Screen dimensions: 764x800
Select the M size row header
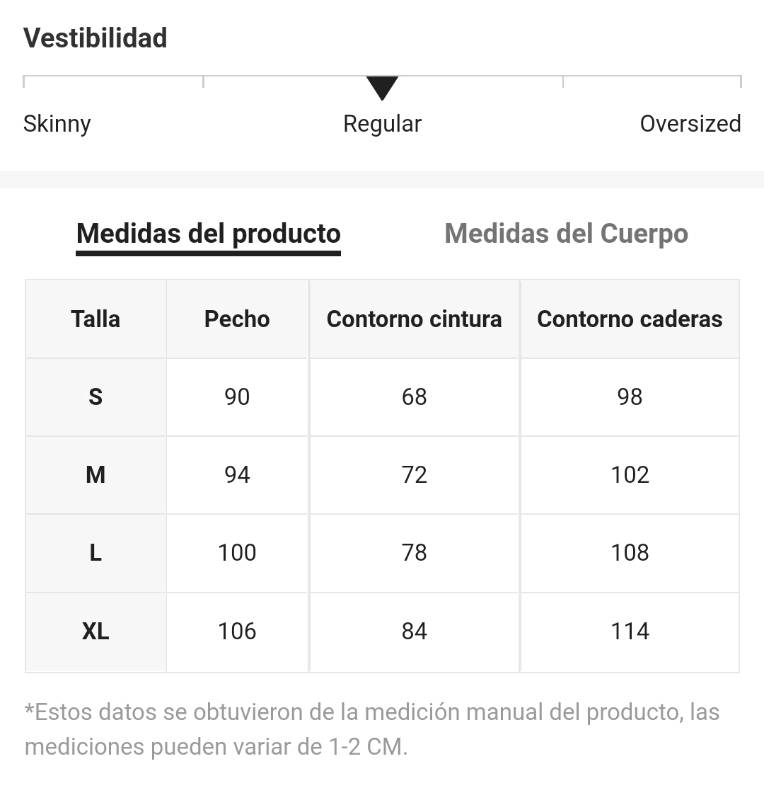click(x=96, y=476)
